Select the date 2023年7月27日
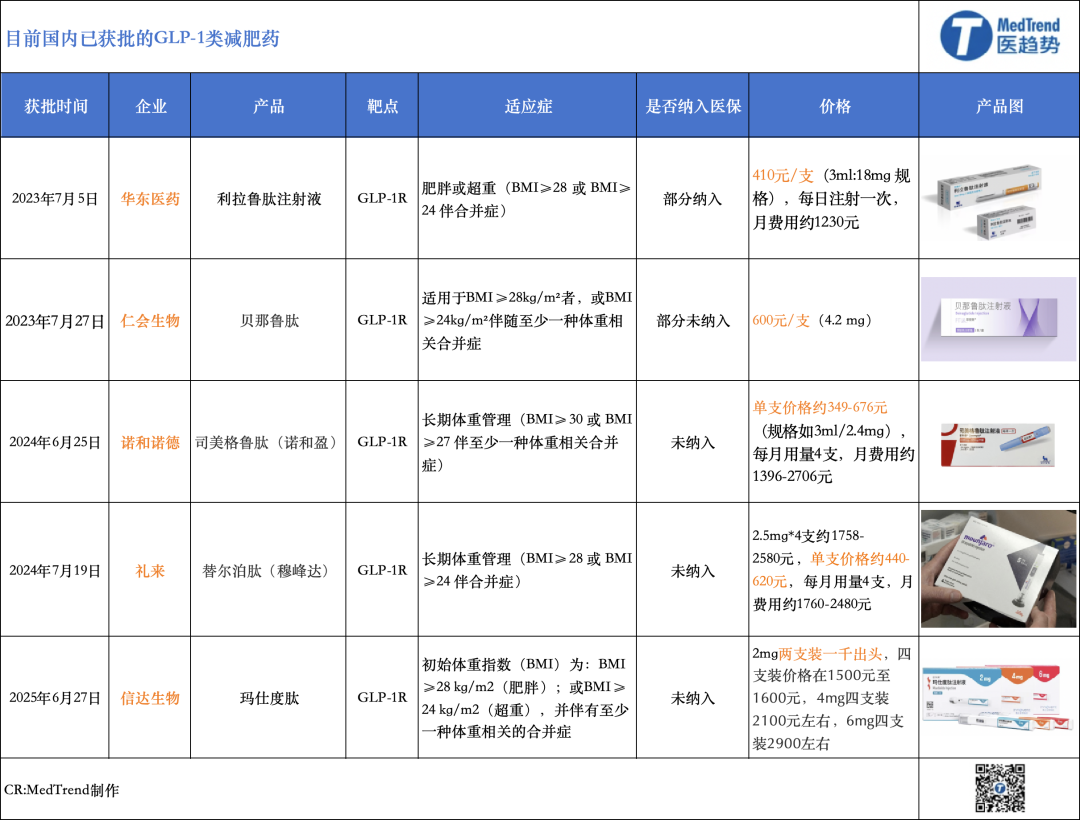Image resolution: width=1080 pixels, height=820 pixels. [x=55, y=321]
